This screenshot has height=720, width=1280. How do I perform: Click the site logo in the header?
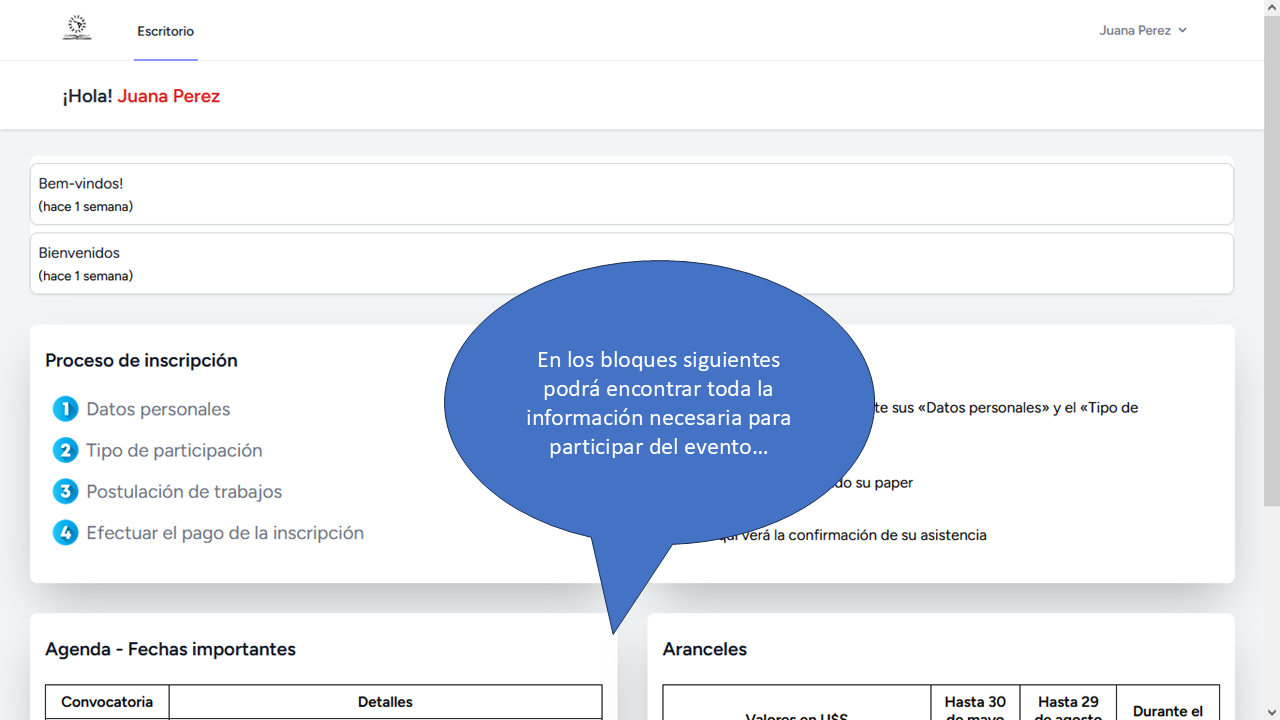[77, 29]
